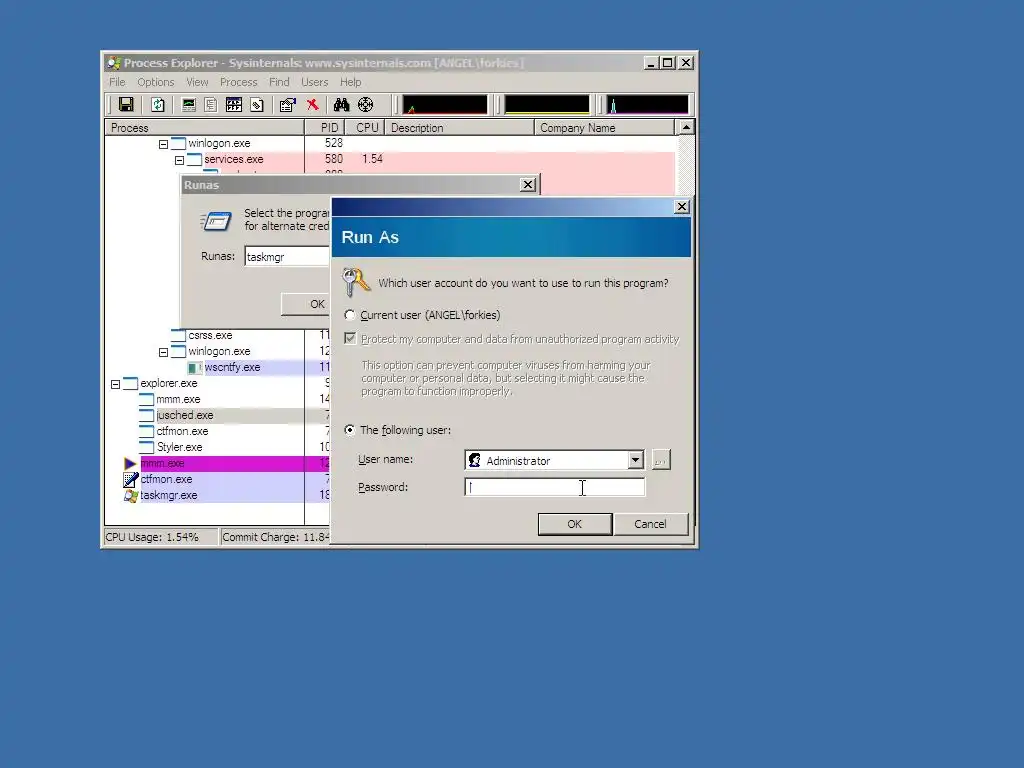
Task: Click the Runas program text field
Action: pyautogui.click(x=288, y=257)
